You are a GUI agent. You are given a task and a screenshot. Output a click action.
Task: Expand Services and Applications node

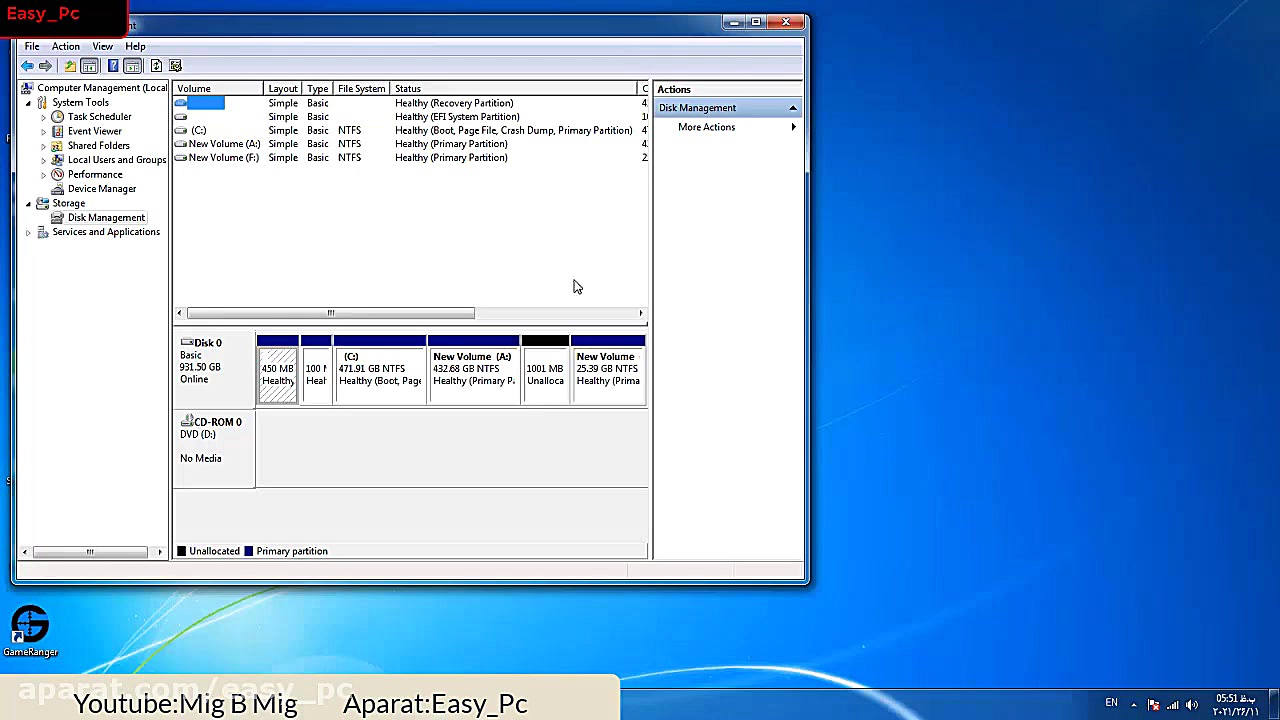[x=29, y=233]
